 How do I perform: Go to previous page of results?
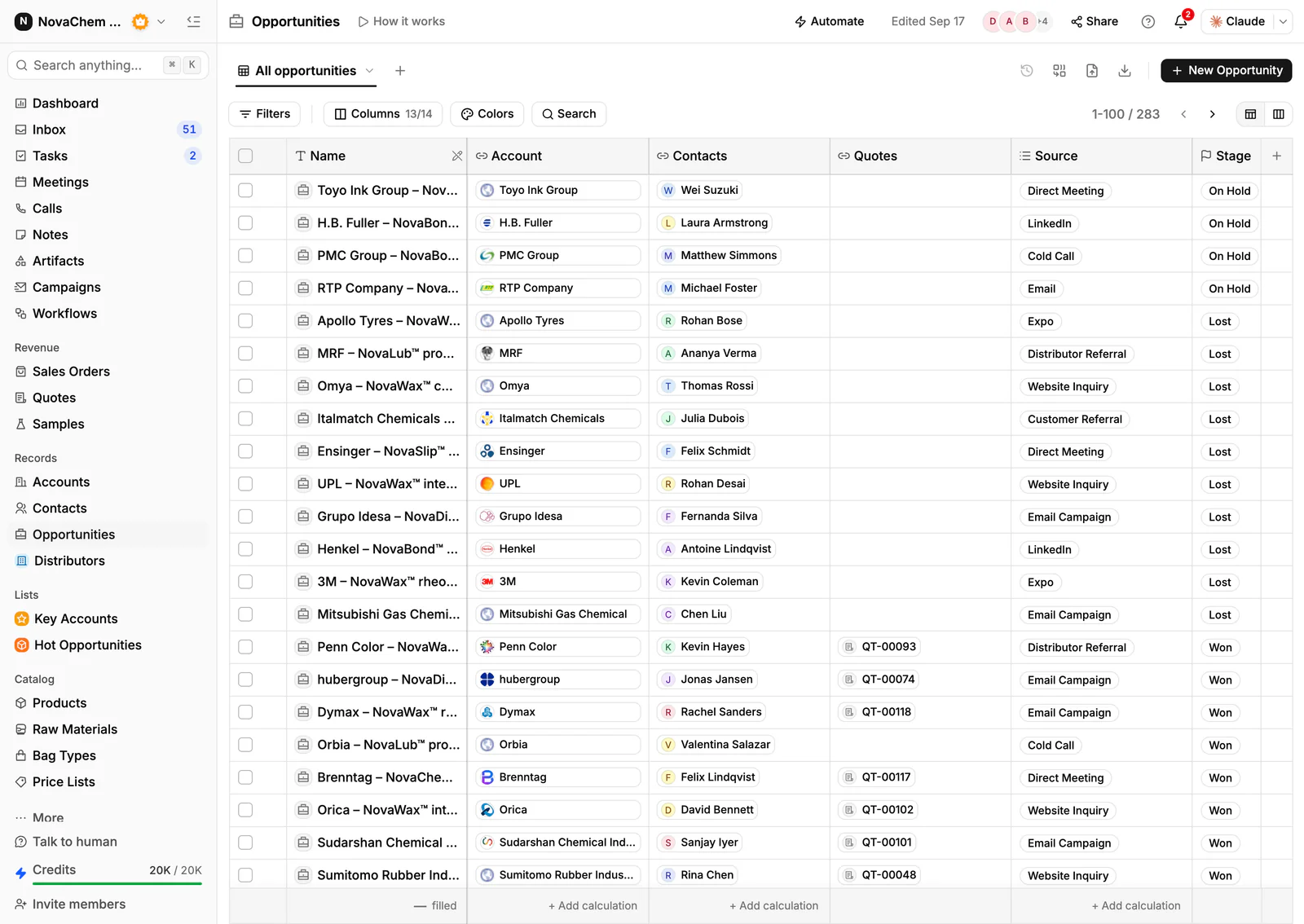[x=1183, y=114]
